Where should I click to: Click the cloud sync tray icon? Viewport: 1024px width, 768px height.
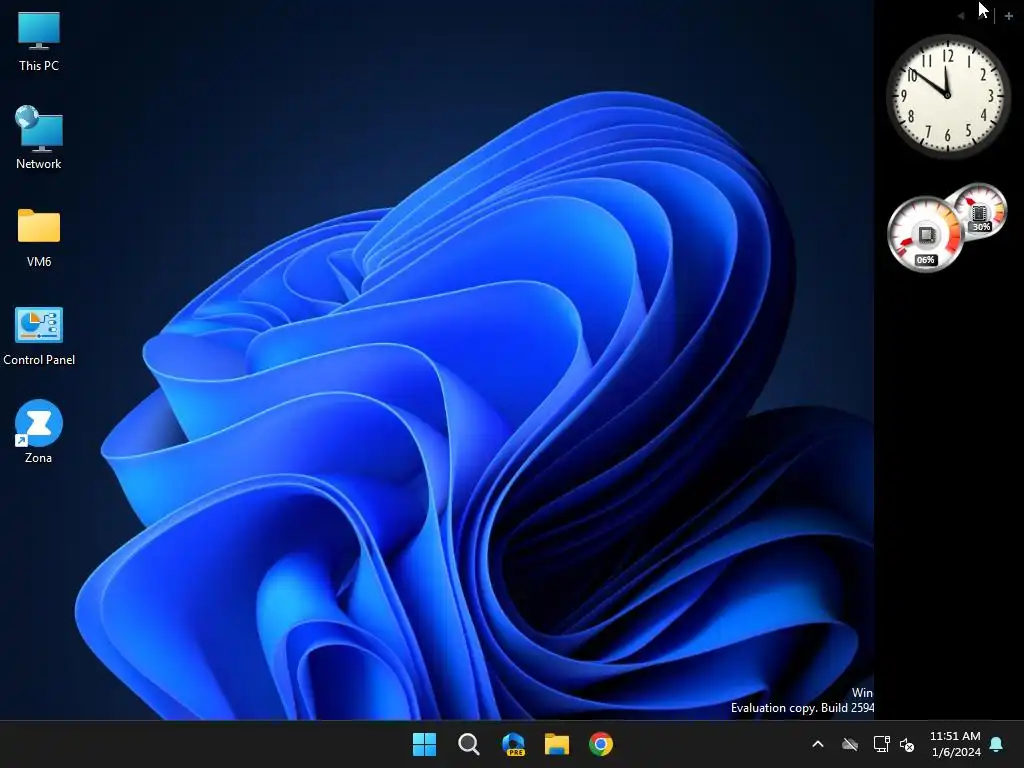[x=850, y=744]
